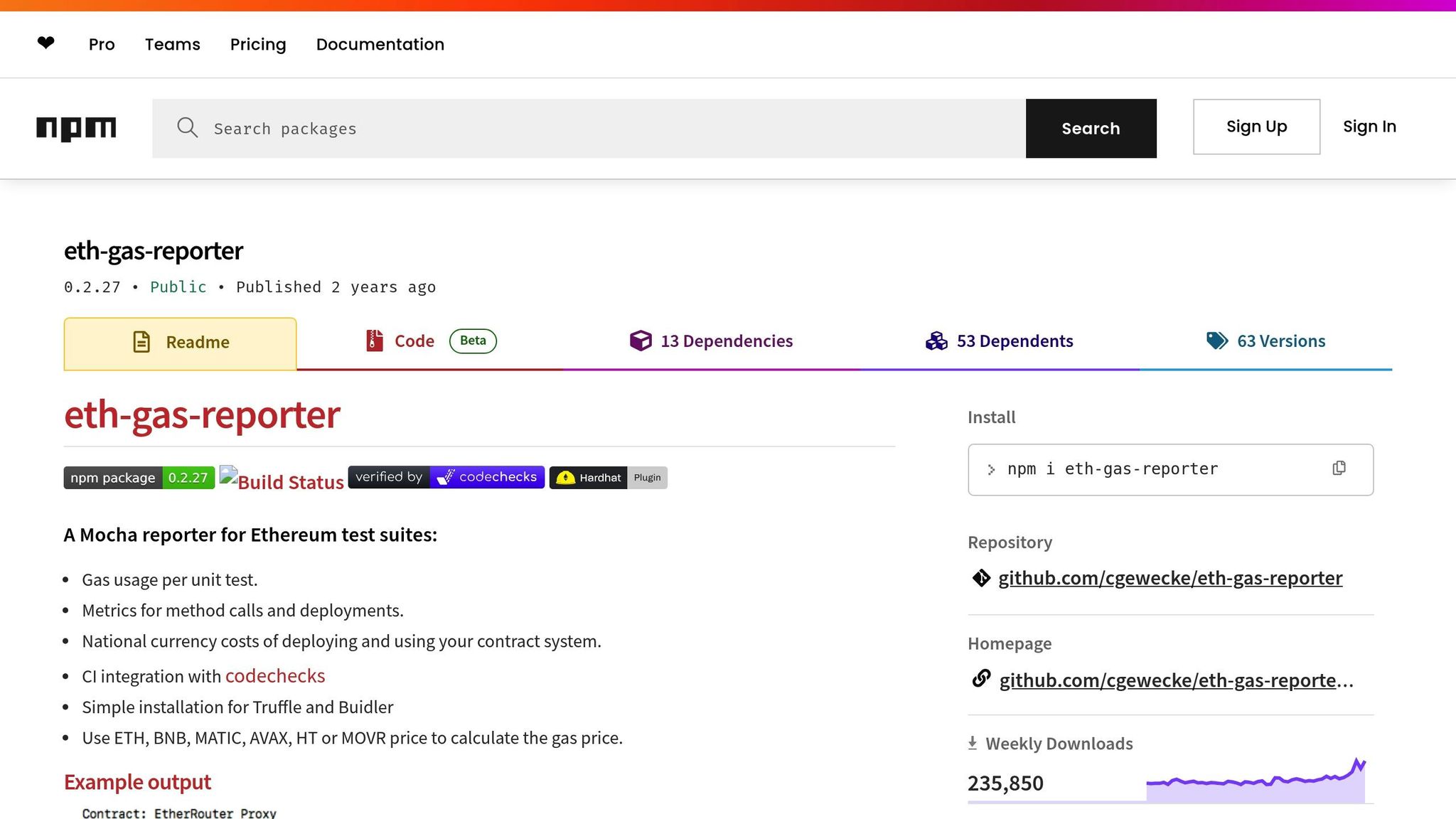
Task: Click the black eth-gas-reporter package title
Action: 154,251
